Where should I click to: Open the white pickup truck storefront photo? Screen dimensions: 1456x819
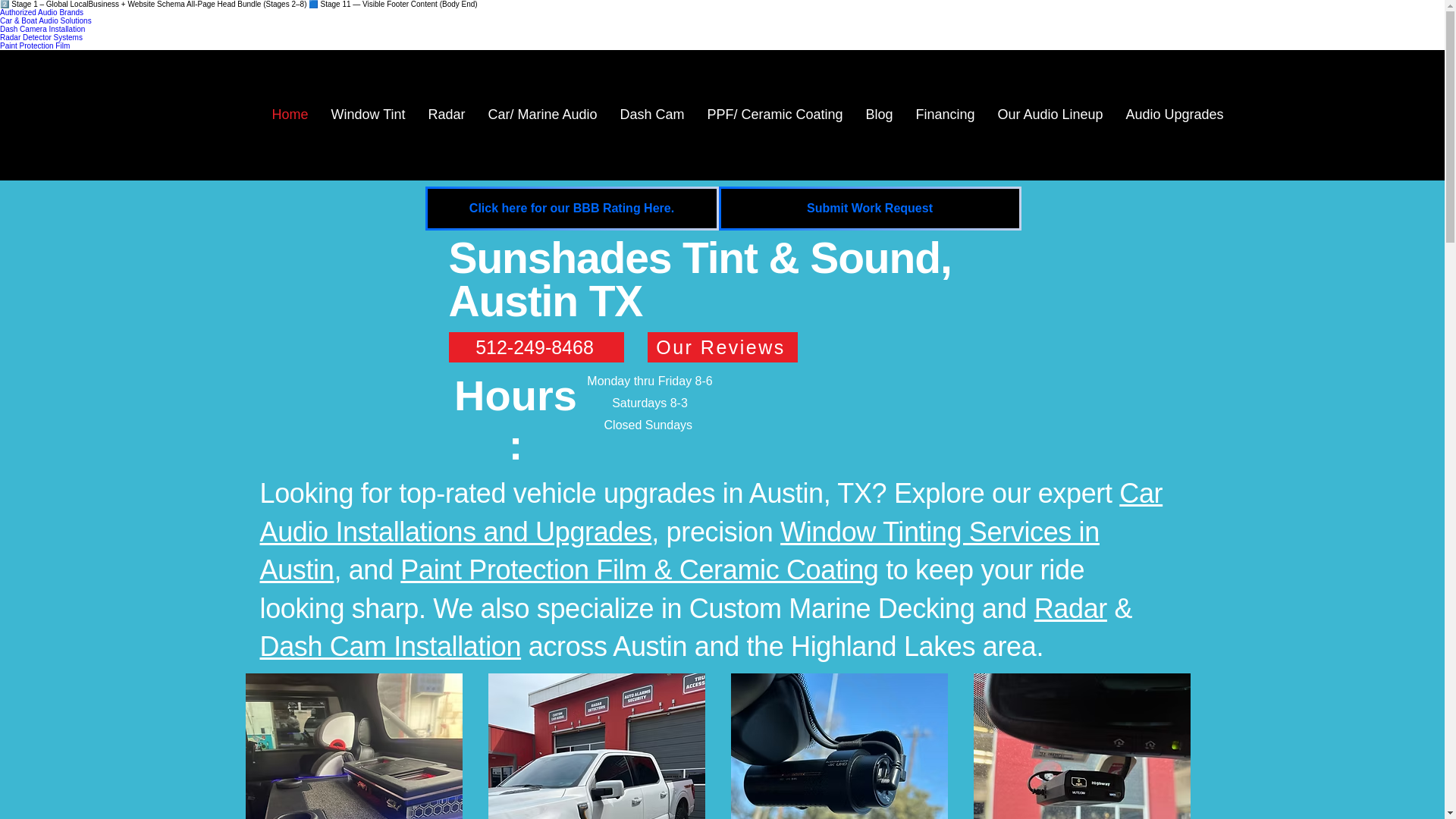(x=596, y=746)
